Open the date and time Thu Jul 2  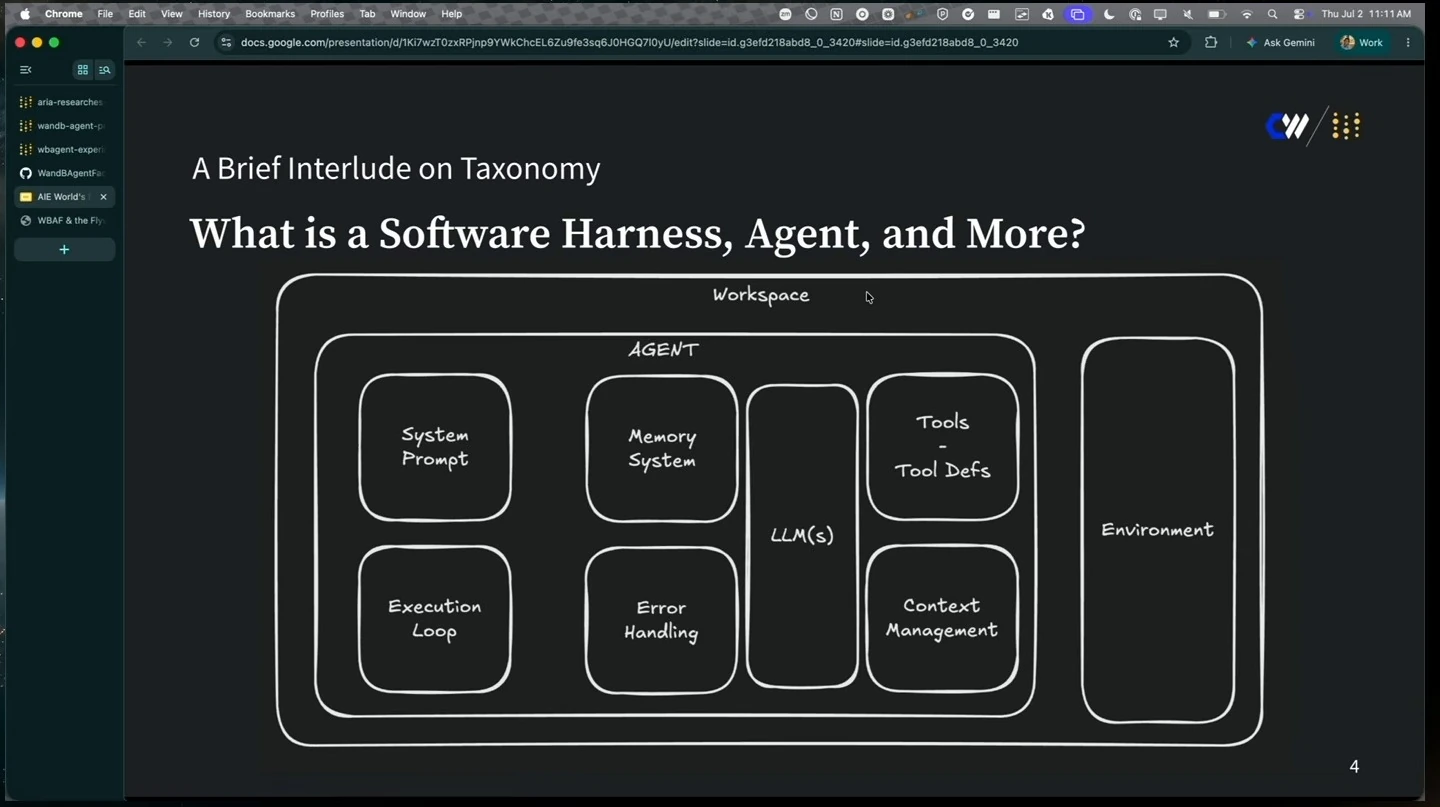[1366, 14]
